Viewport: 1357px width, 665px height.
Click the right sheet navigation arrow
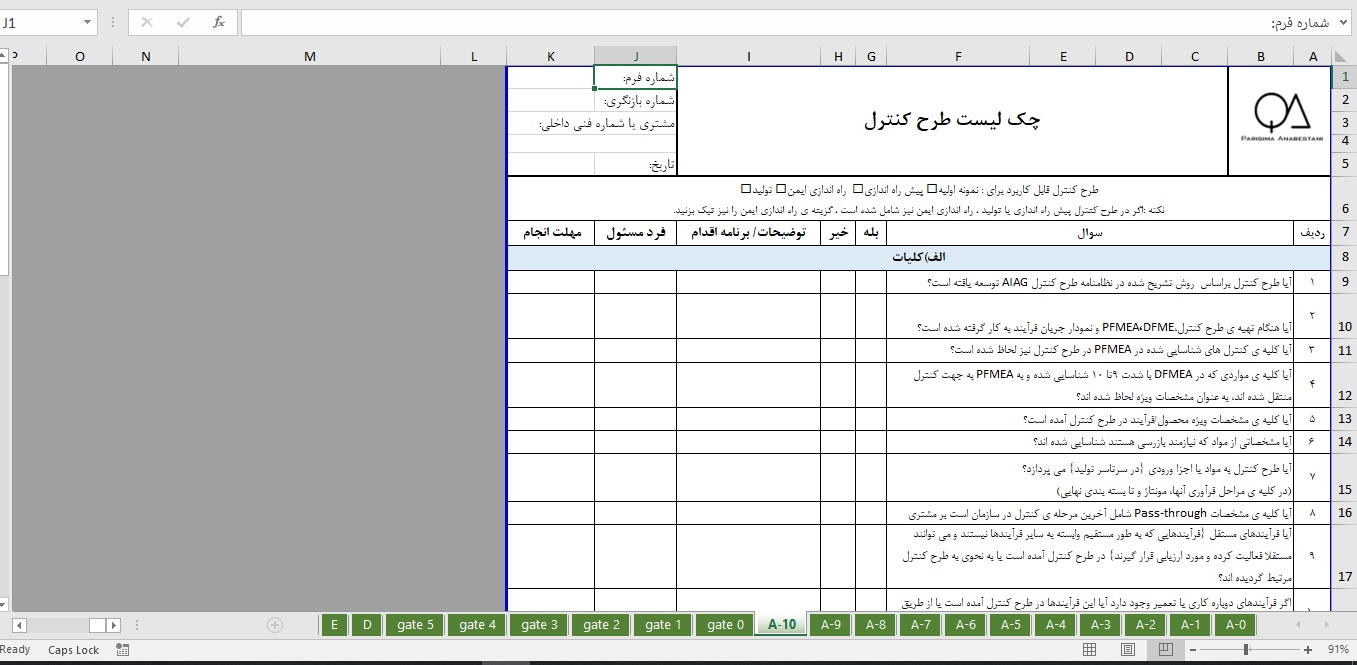(114, 625)
